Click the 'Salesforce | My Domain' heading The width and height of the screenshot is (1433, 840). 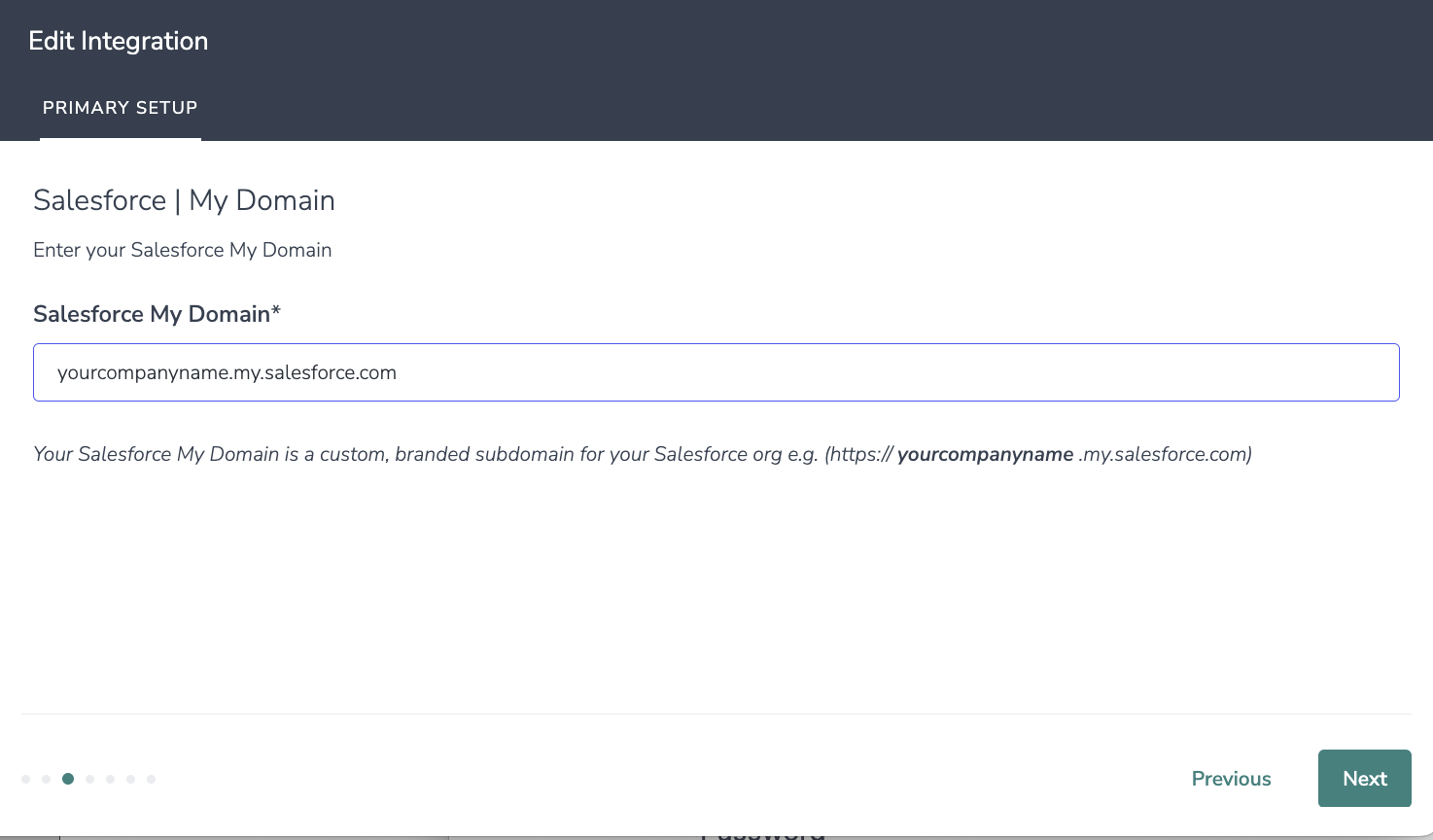click(184, 200)
